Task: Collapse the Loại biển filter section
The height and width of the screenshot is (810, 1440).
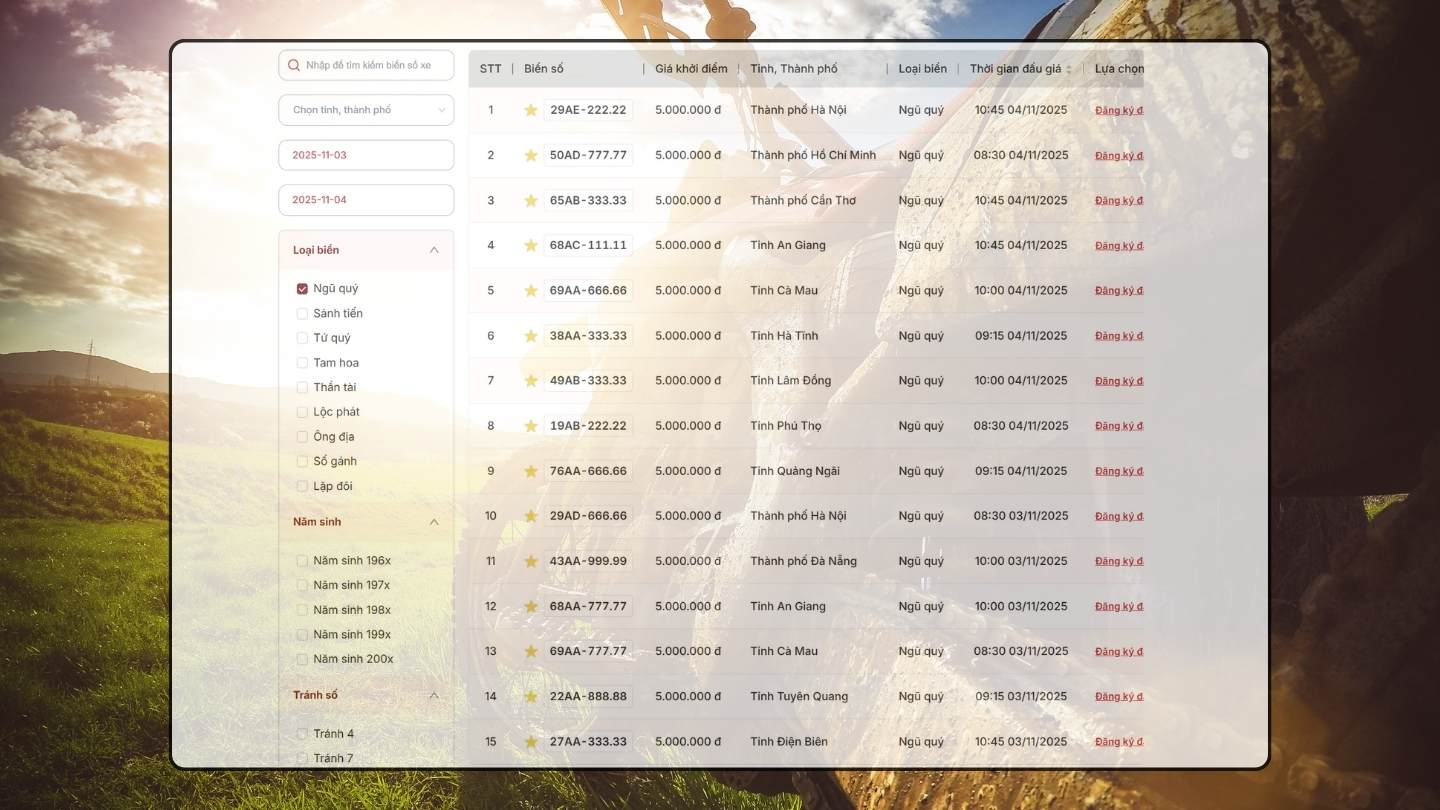Action: click(434, 250)
